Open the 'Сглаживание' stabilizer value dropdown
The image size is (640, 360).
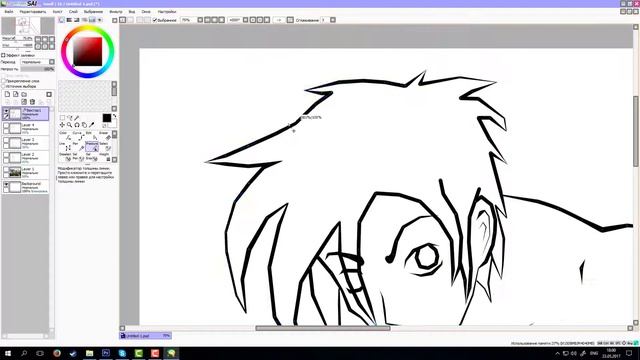(x=333, y=20)
